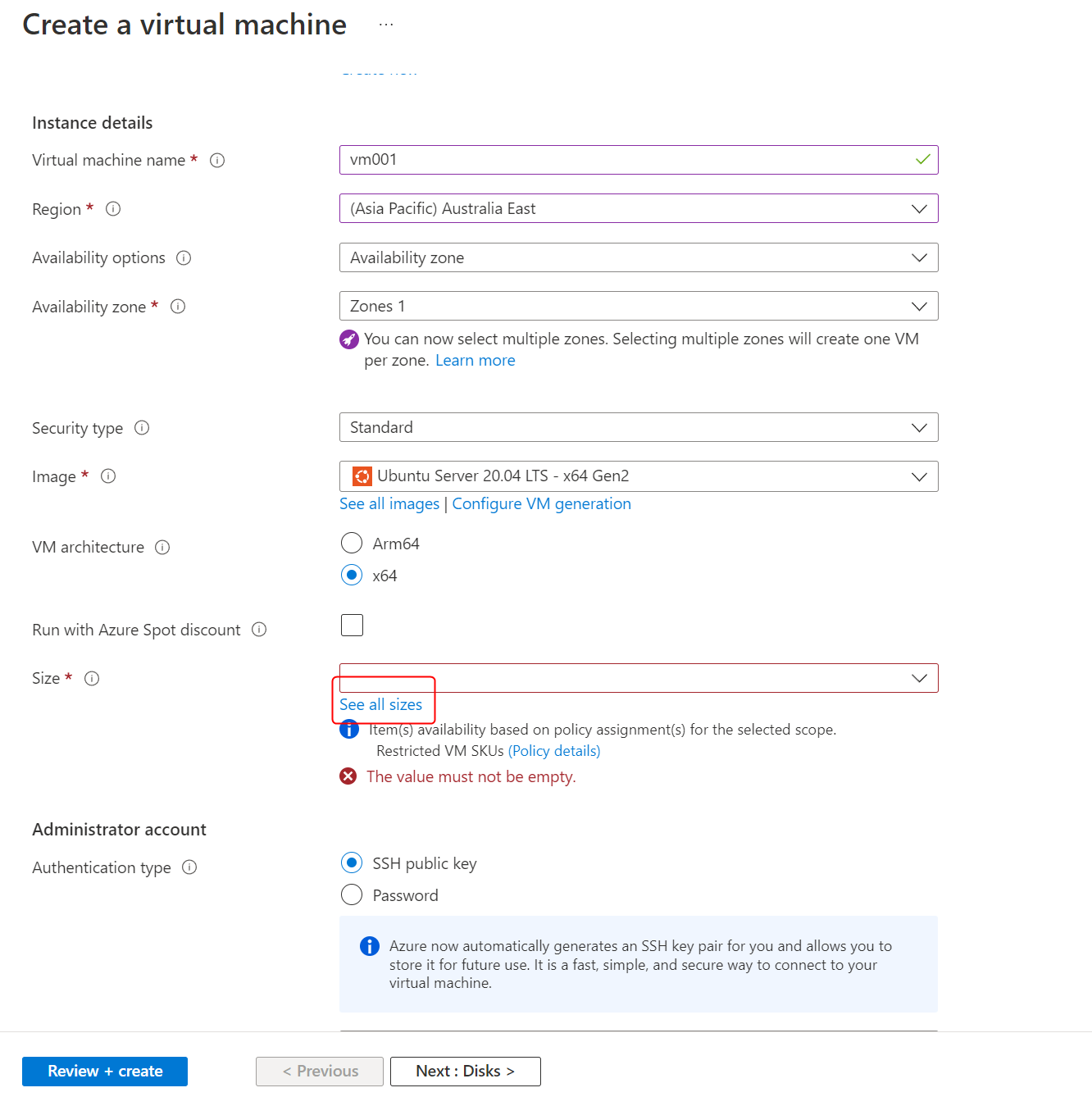Click info icon next to Authentication type
Screen dimensions: 1092x1115
(x=189, y=867)
